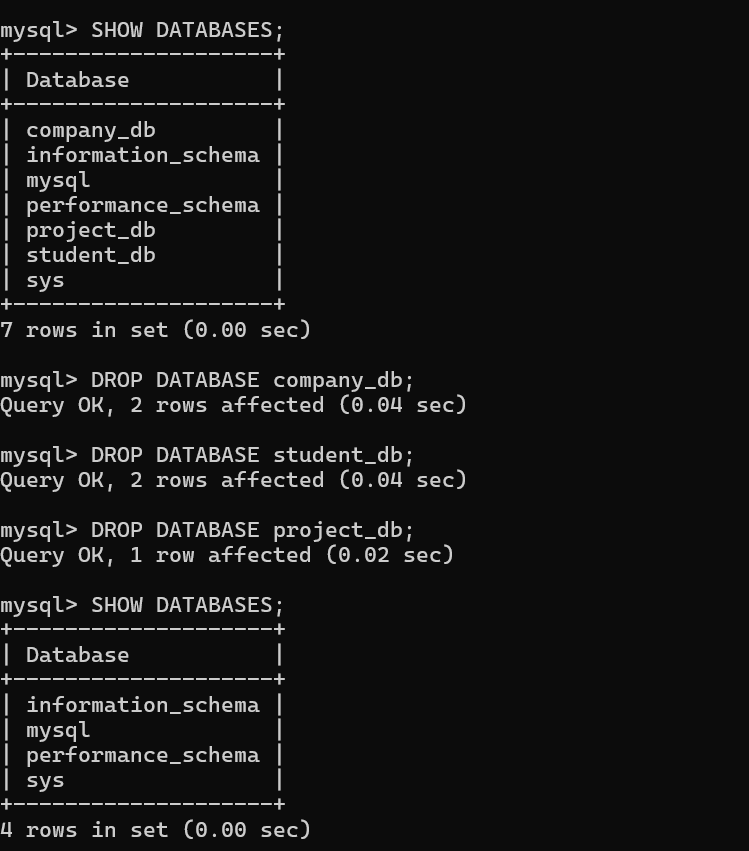
Task: Click the Database header in the four-row table
Action: (77, 655)
